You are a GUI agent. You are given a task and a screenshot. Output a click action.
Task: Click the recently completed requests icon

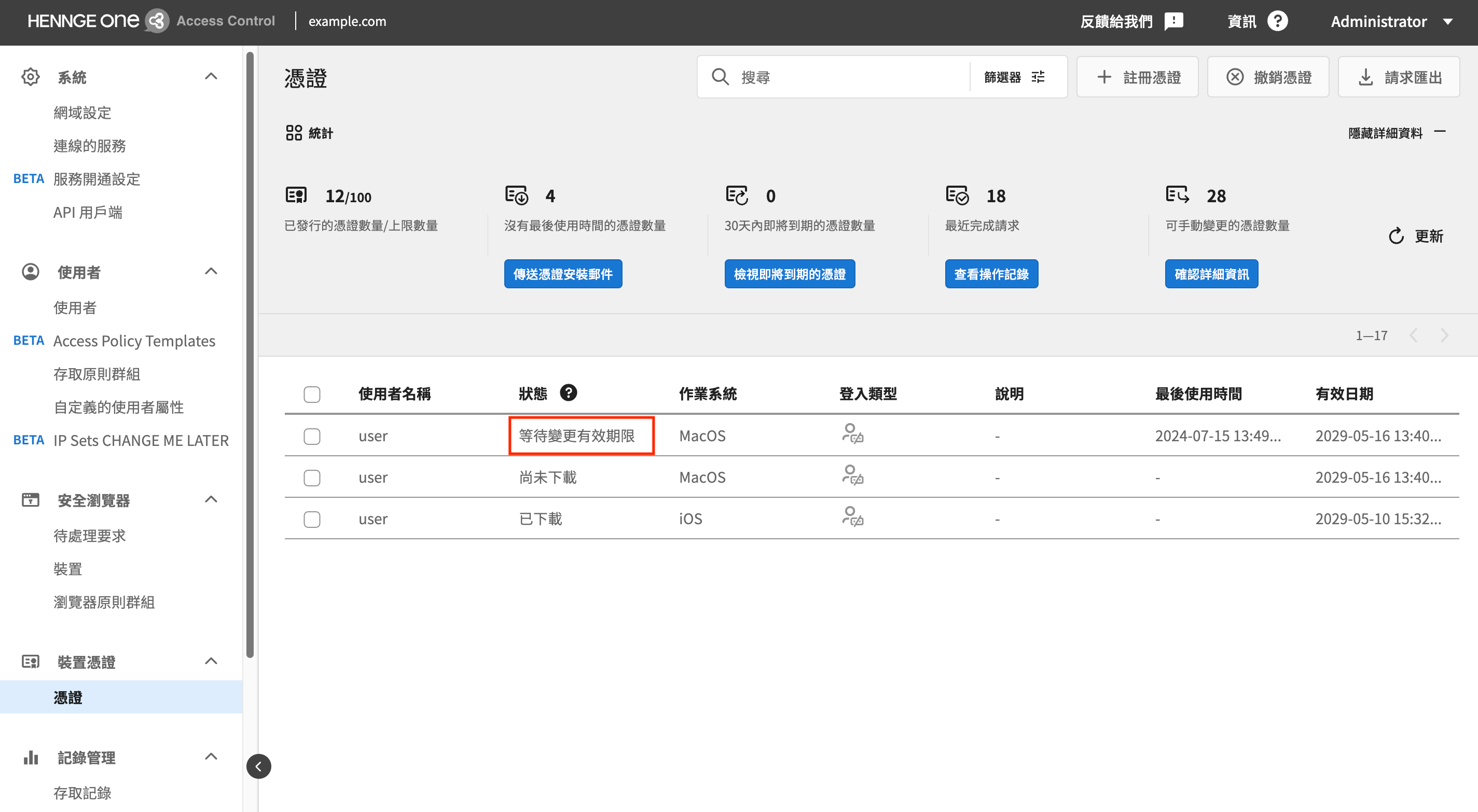957,195
